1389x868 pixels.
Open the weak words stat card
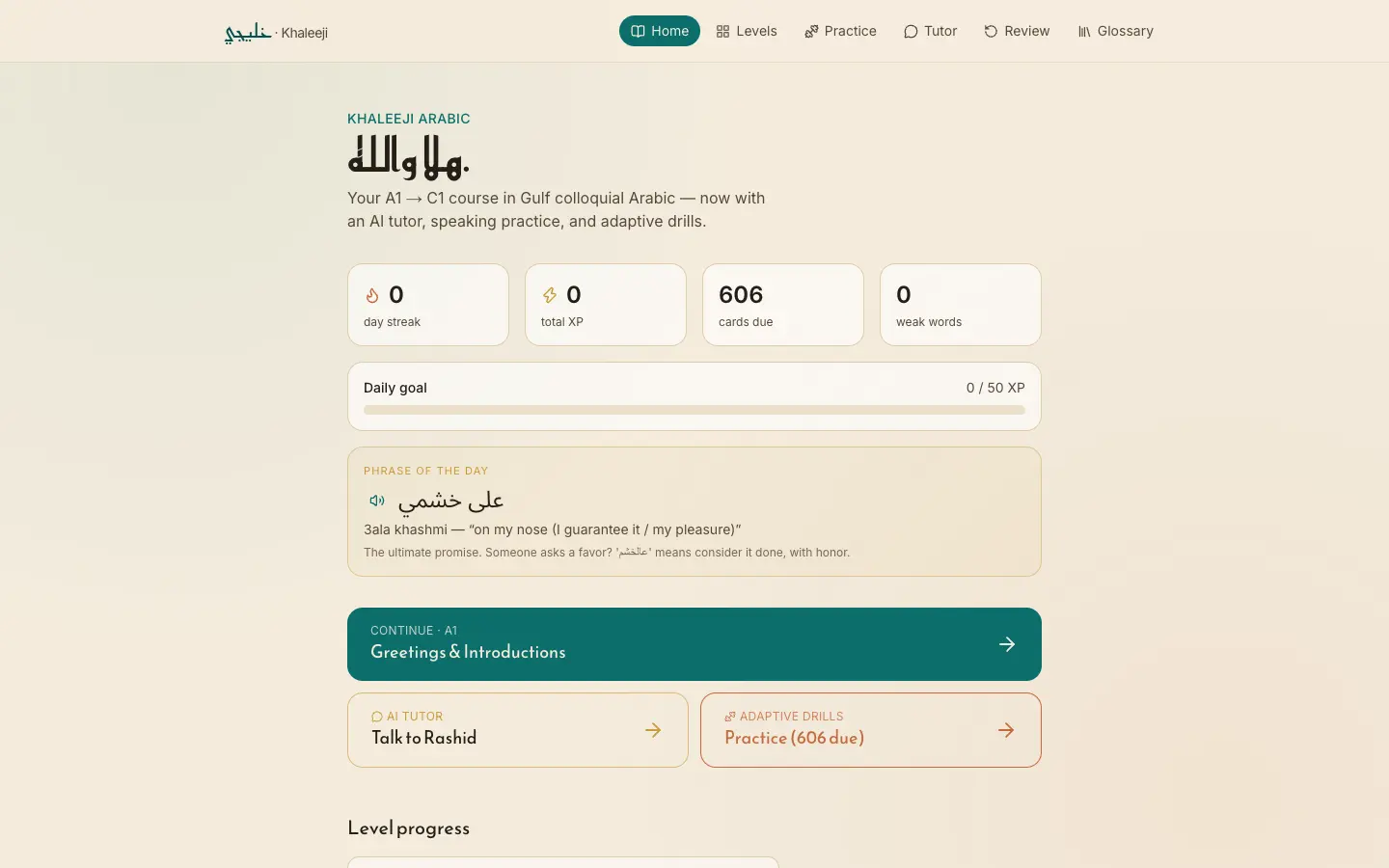click(x=961, y=305)
